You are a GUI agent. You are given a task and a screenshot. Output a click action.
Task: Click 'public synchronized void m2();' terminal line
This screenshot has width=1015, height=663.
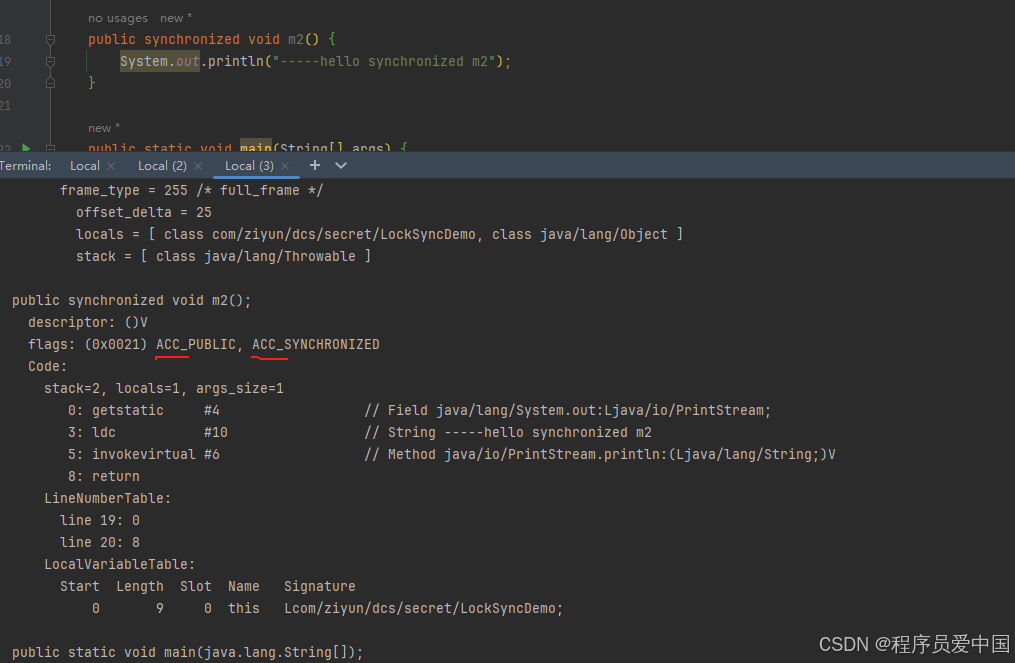[x=131, y=300]
